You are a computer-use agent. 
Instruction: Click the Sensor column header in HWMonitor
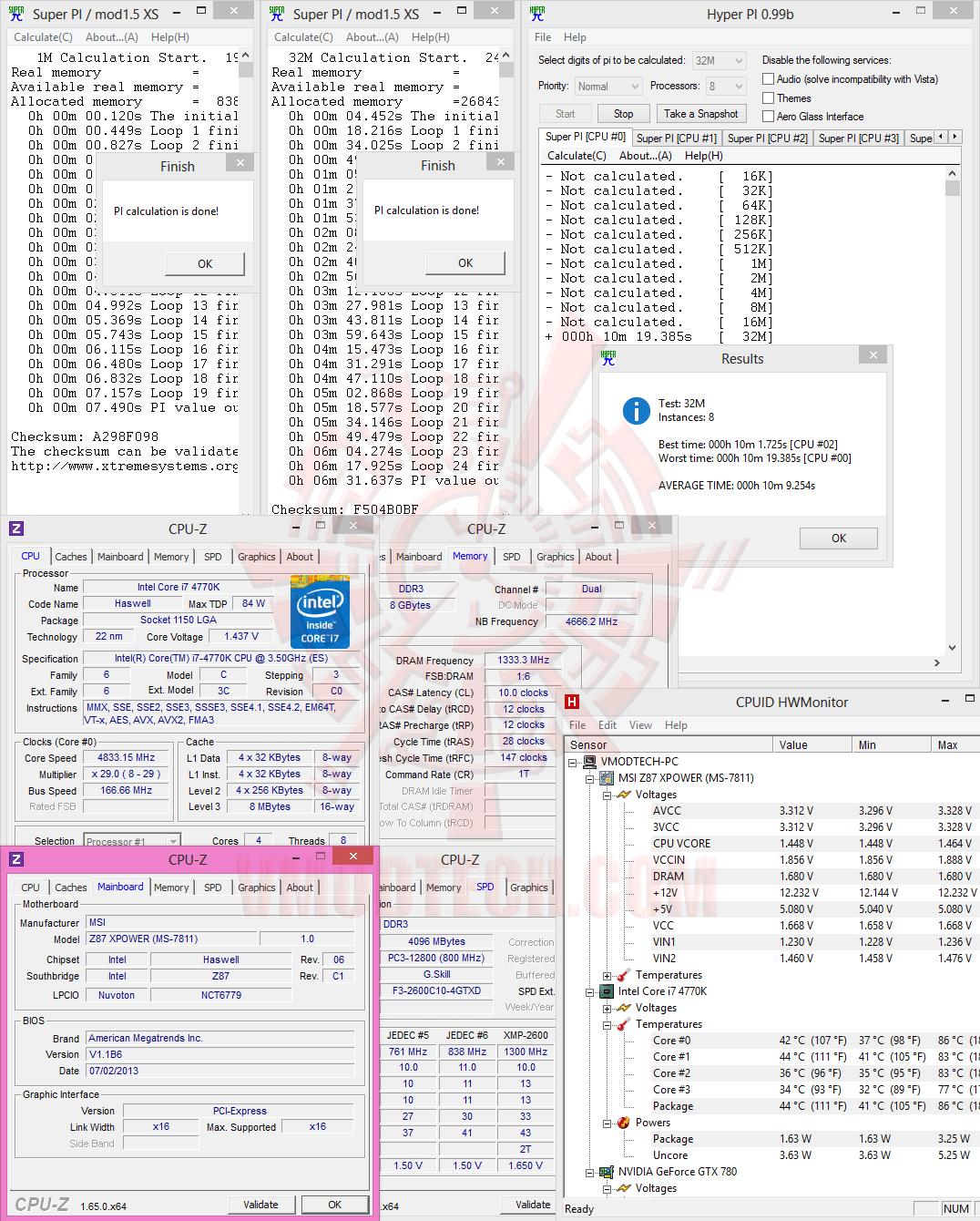669,744
